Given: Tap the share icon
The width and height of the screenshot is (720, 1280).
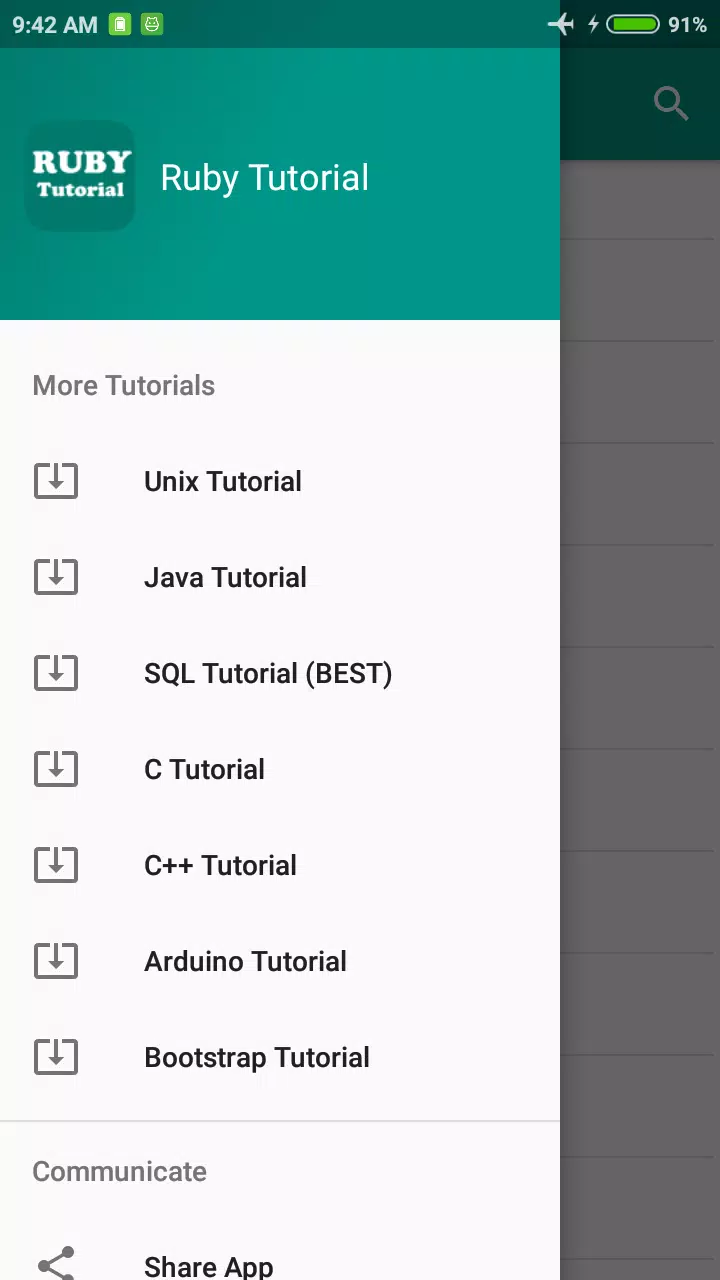Looking at the screenshot, I should pyautogui.click(x=56, y=1264).
